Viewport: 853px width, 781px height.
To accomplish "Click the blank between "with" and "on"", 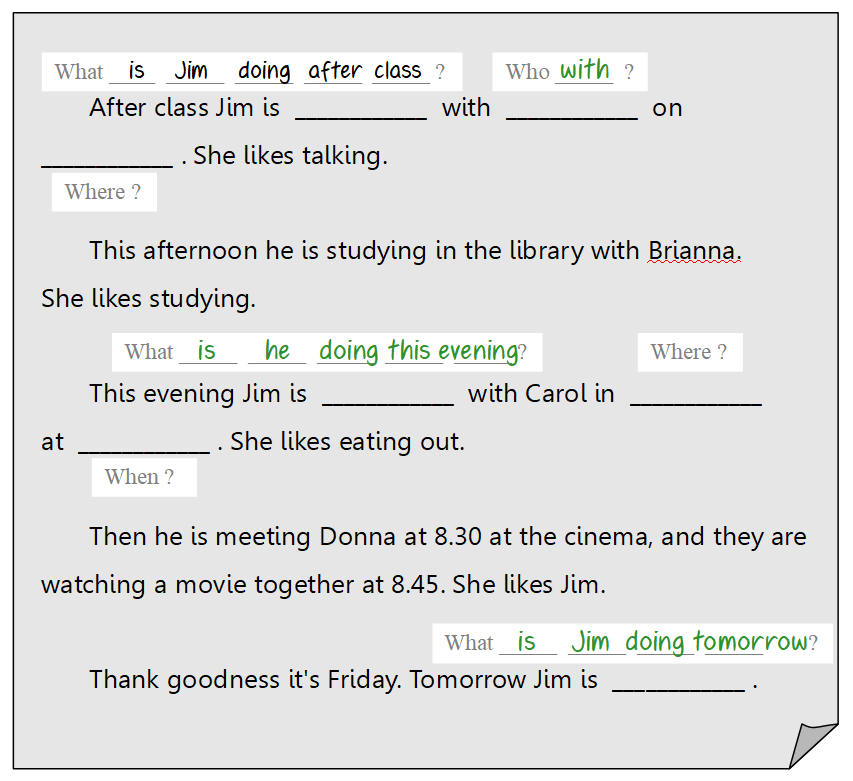I will pyautogui.click(x=571, y=109).
